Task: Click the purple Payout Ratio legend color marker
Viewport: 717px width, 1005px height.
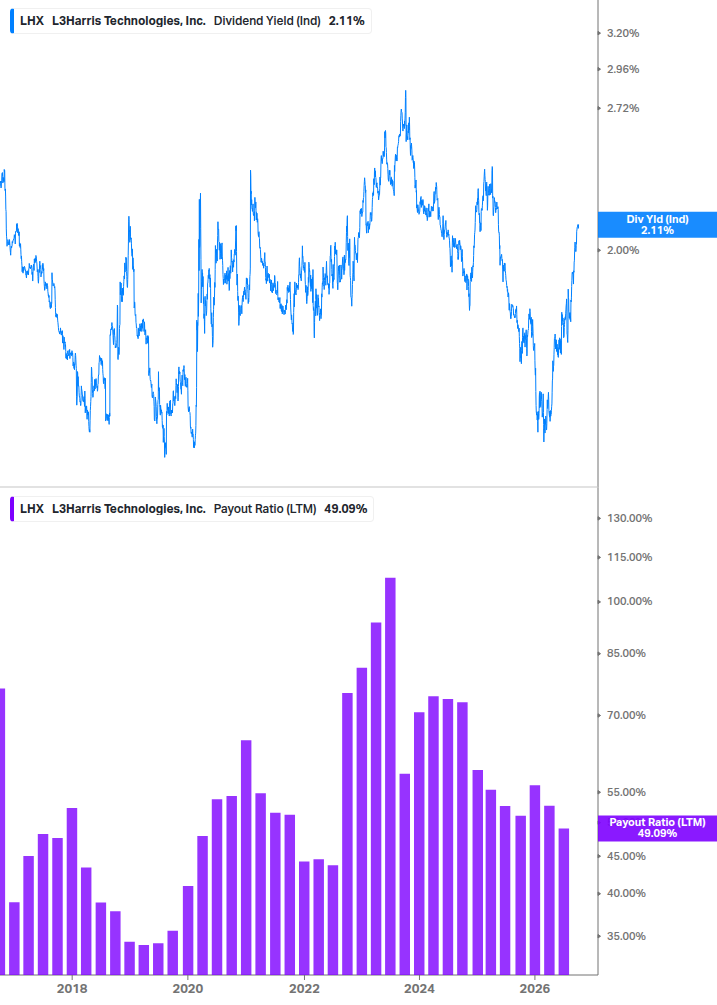Action: tap(12, 509)
